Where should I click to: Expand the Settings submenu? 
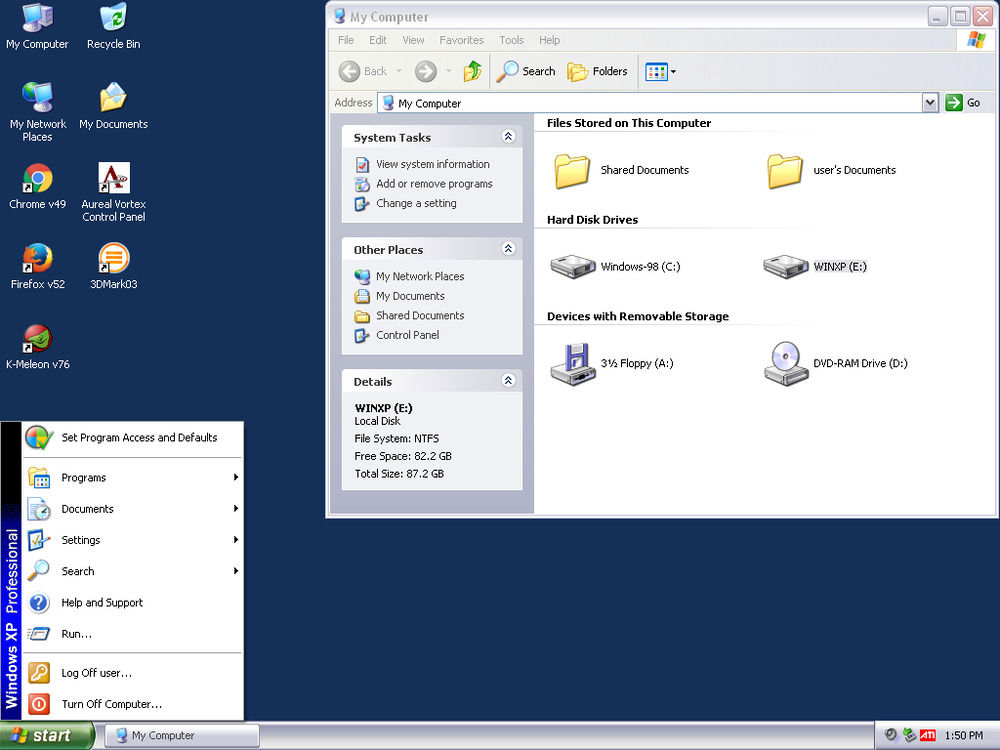pyautogui.click(x=132, y=540)
